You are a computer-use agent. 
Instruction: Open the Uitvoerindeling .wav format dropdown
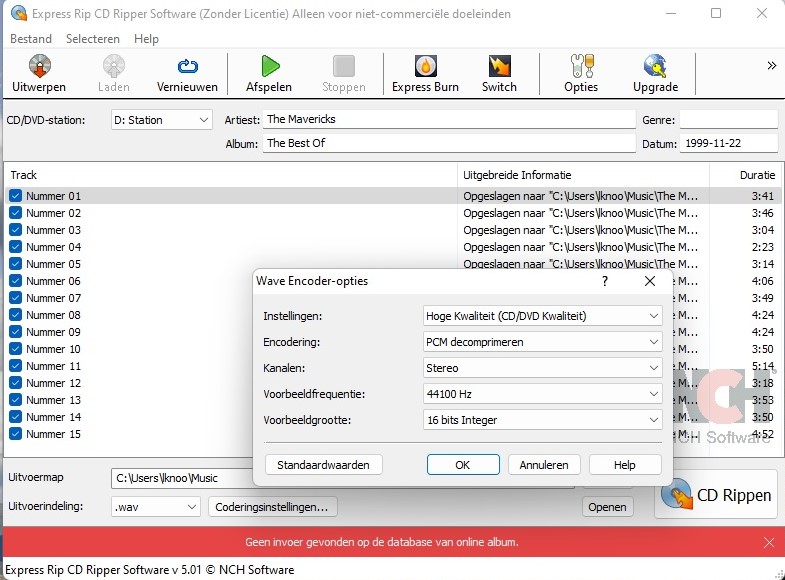pos(156,507)
